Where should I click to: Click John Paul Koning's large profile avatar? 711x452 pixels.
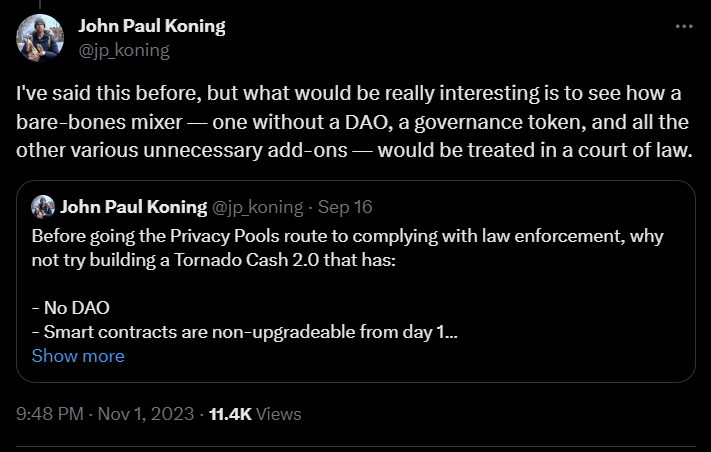pyautogui.click(x=40, y=36)
